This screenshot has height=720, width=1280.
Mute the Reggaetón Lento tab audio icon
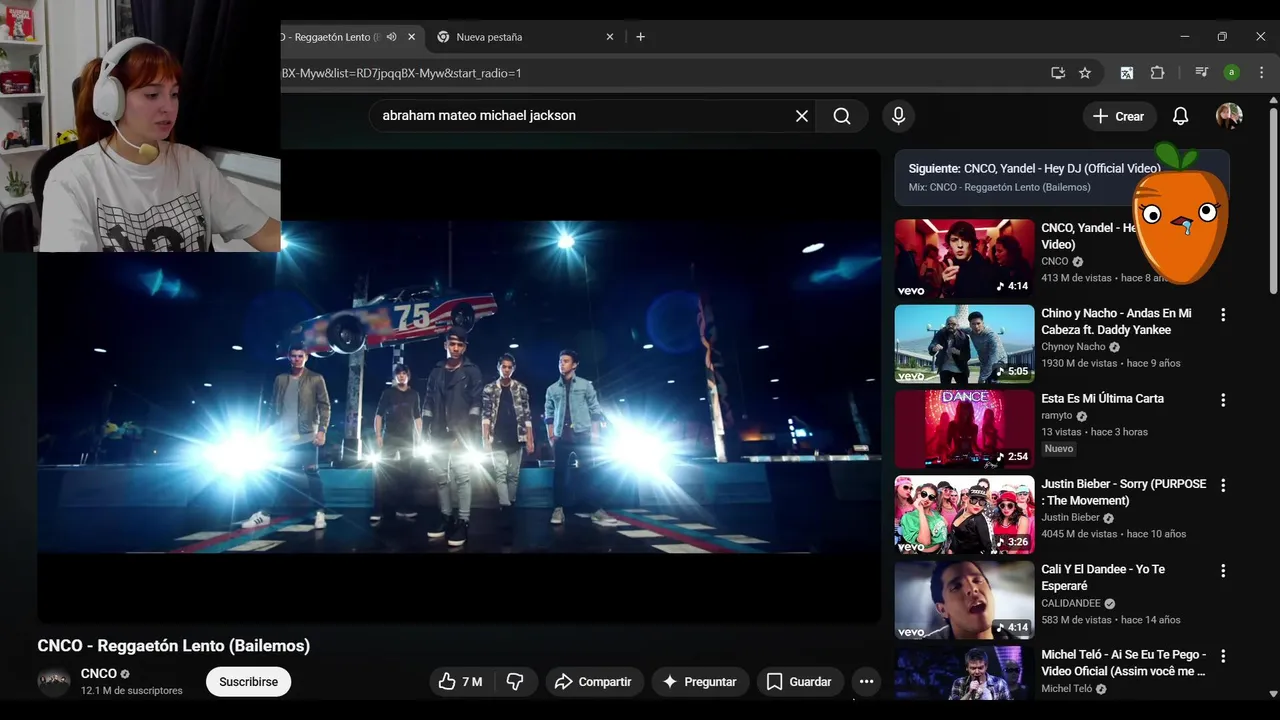click(x=392, y=37)
